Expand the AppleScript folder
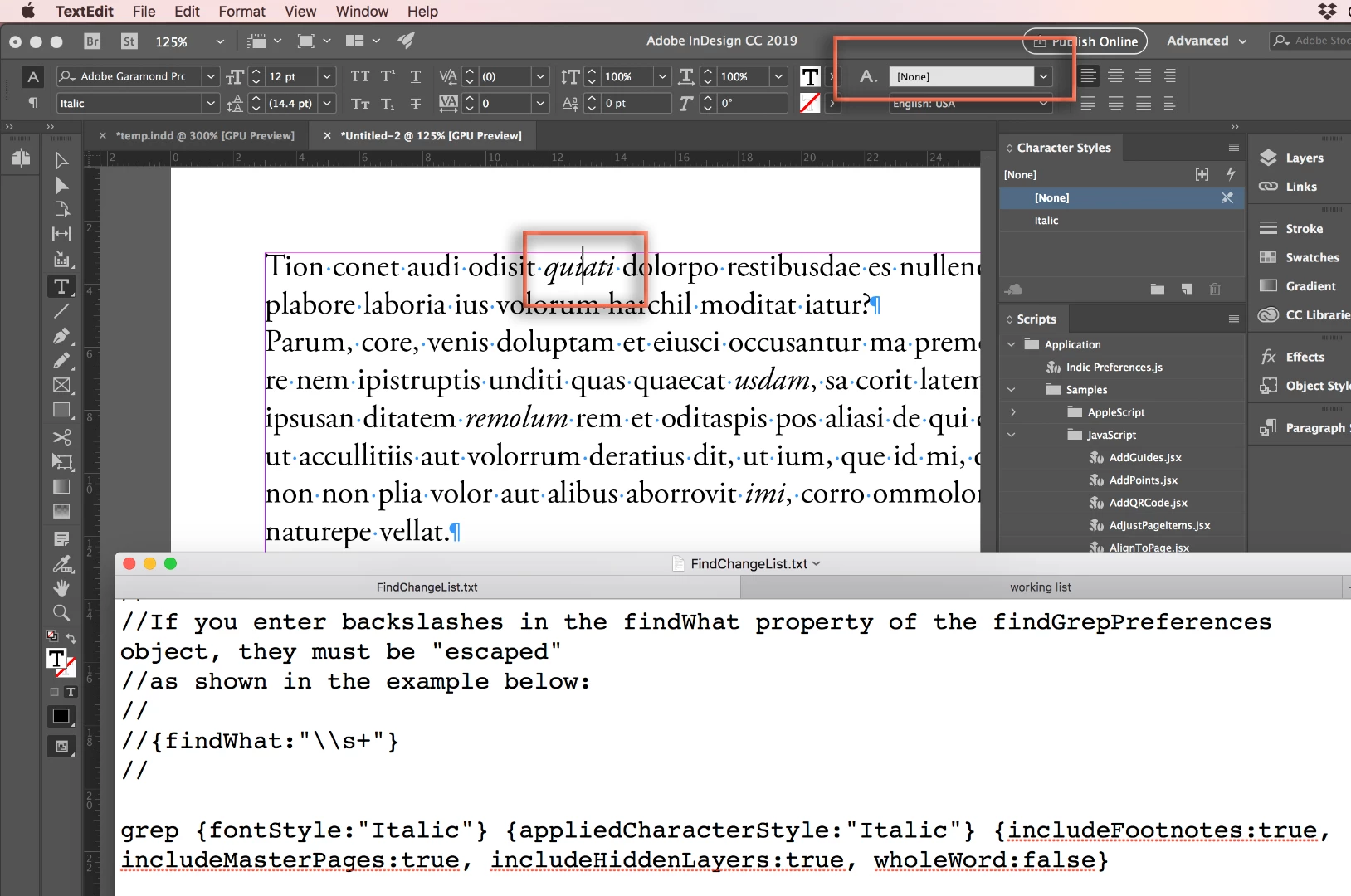1351x896 pixels. (x=1012, y=412)
